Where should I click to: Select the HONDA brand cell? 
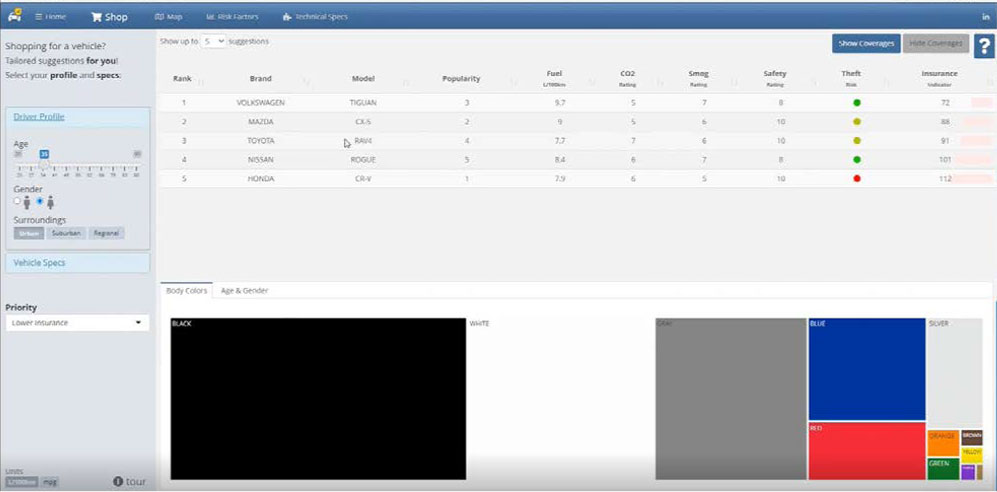(261, 179)
